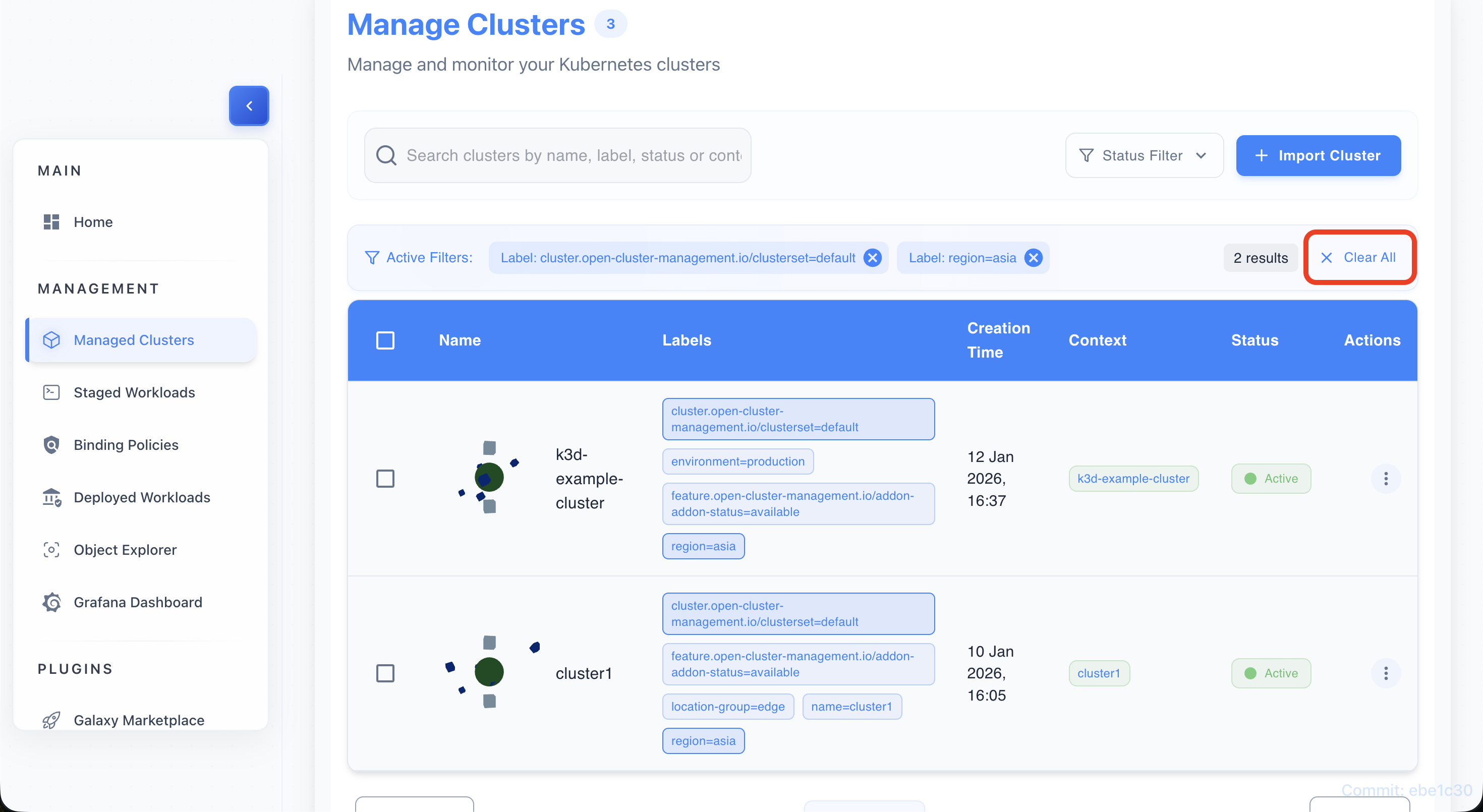Click the Grafana Dashboard icon
The image size is (1483, 812).
[x=51, y=602]
